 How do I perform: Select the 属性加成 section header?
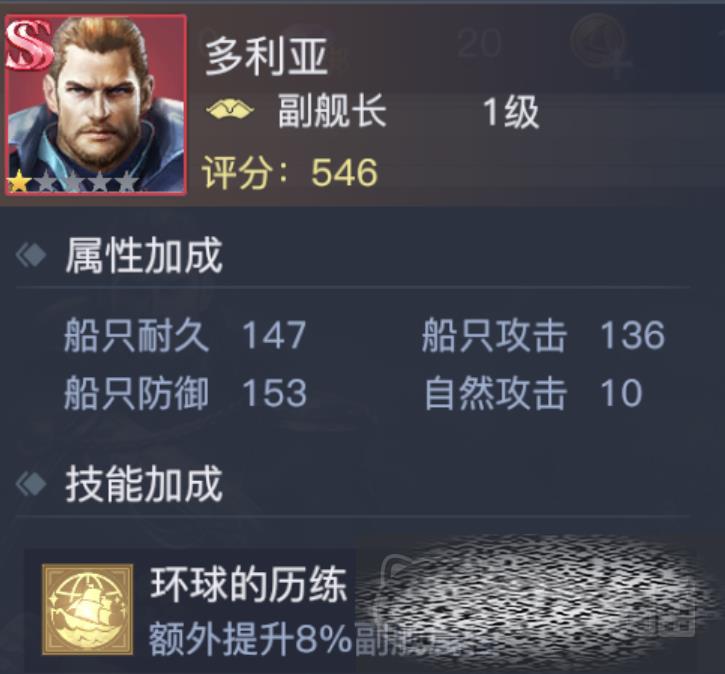144,256
